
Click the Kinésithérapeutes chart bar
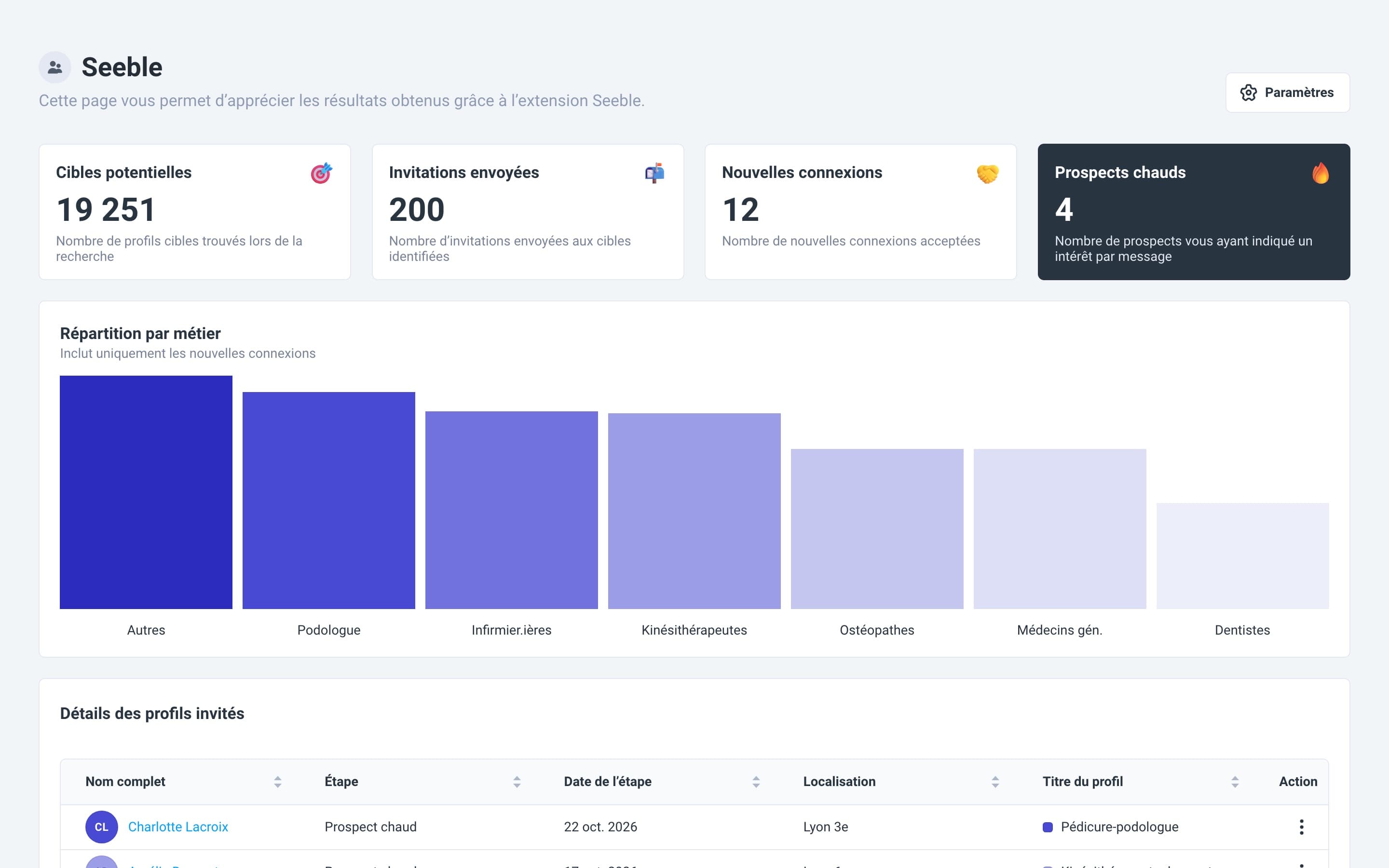[x=694, y=511]
